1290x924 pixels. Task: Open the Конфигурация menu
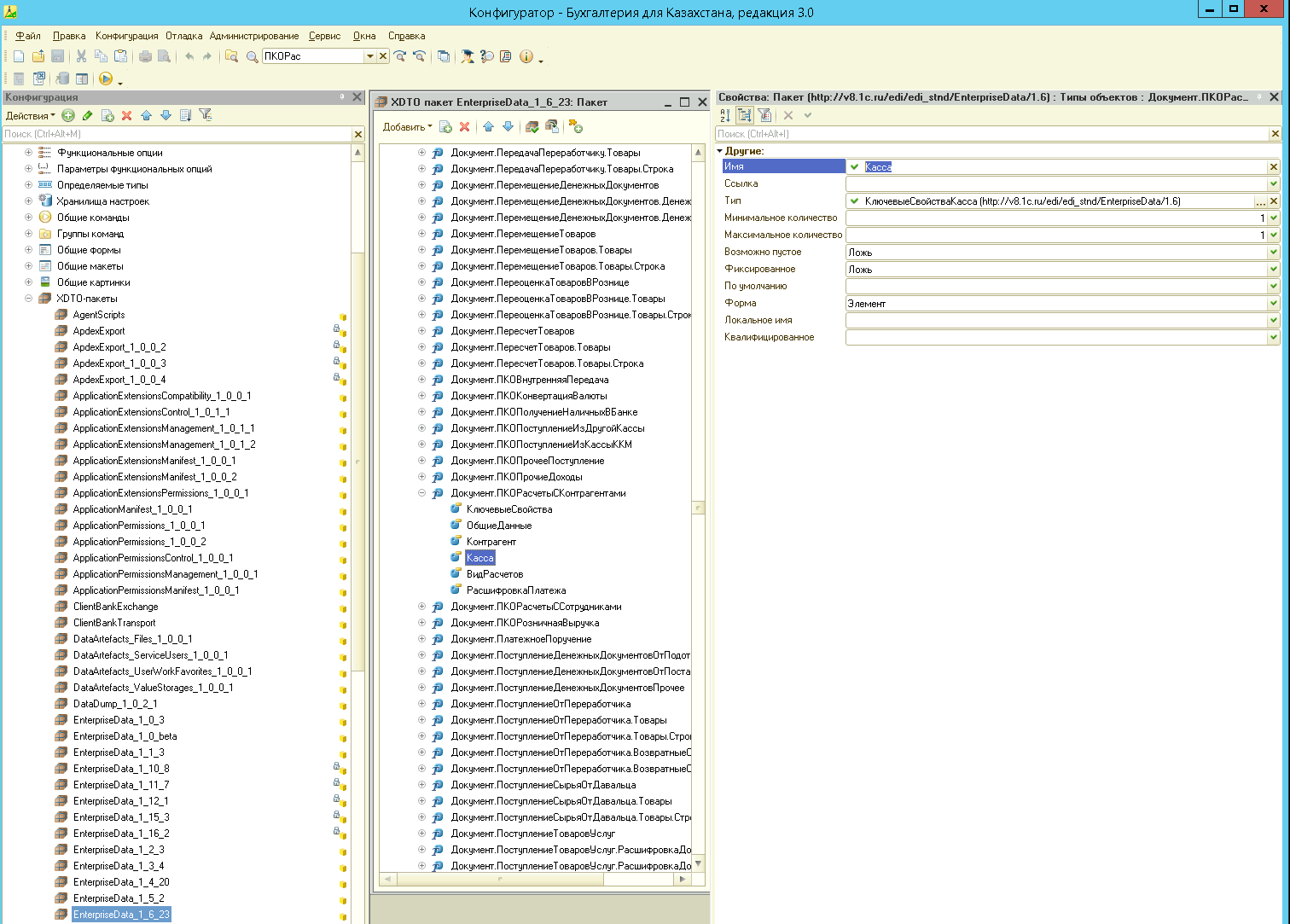pos(126,36)
